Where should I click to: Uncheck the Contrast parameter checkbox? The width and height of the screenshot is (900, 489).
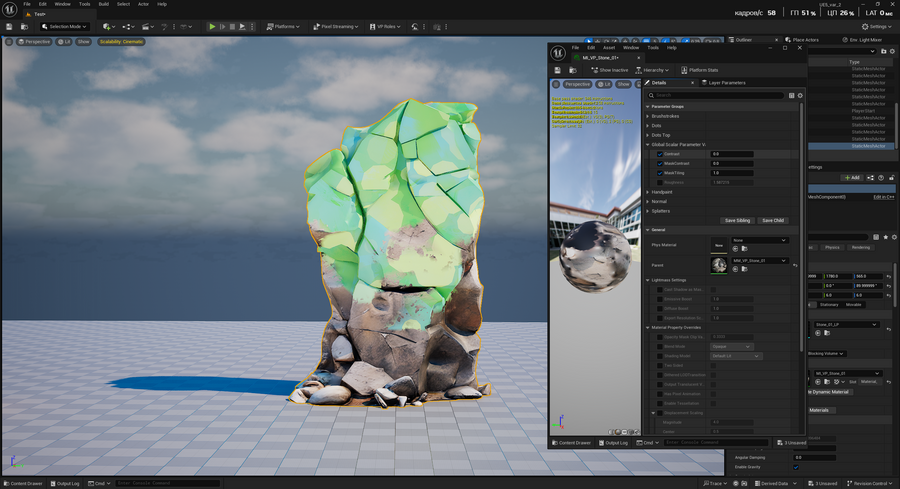(x=660, y=154)
